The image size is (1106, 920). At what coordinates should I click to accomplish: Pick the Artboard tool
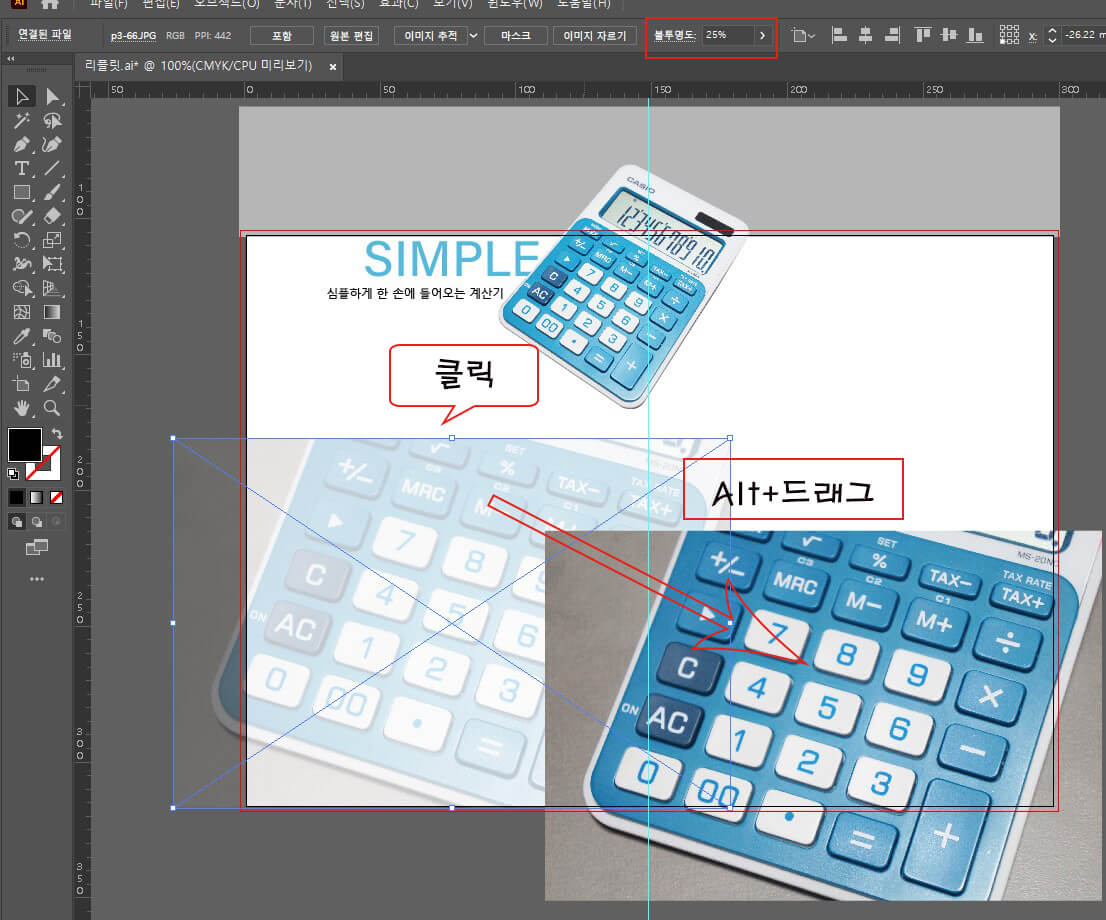click(x=22, y=385)
